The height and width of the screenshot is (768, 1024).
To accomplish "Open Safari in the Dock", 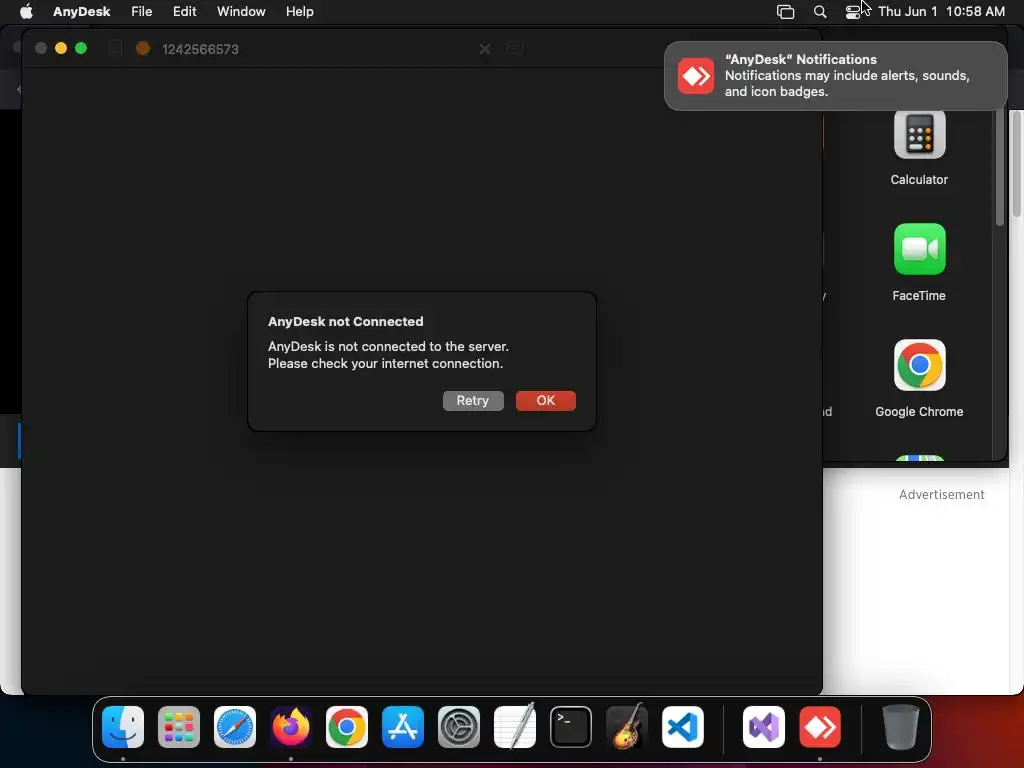I will pos(235,727).
